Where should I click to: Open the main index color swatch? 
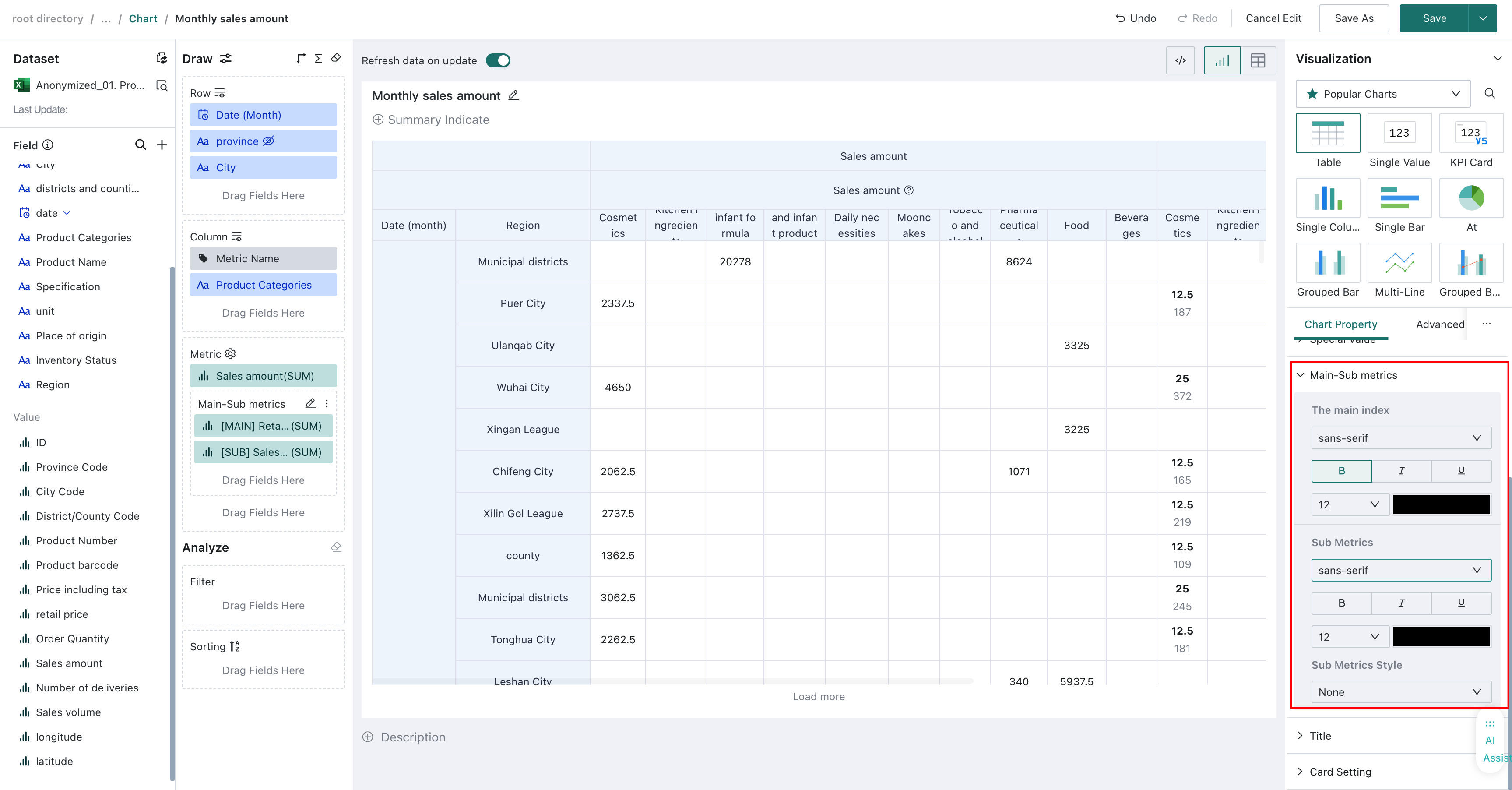[1442, 504]
